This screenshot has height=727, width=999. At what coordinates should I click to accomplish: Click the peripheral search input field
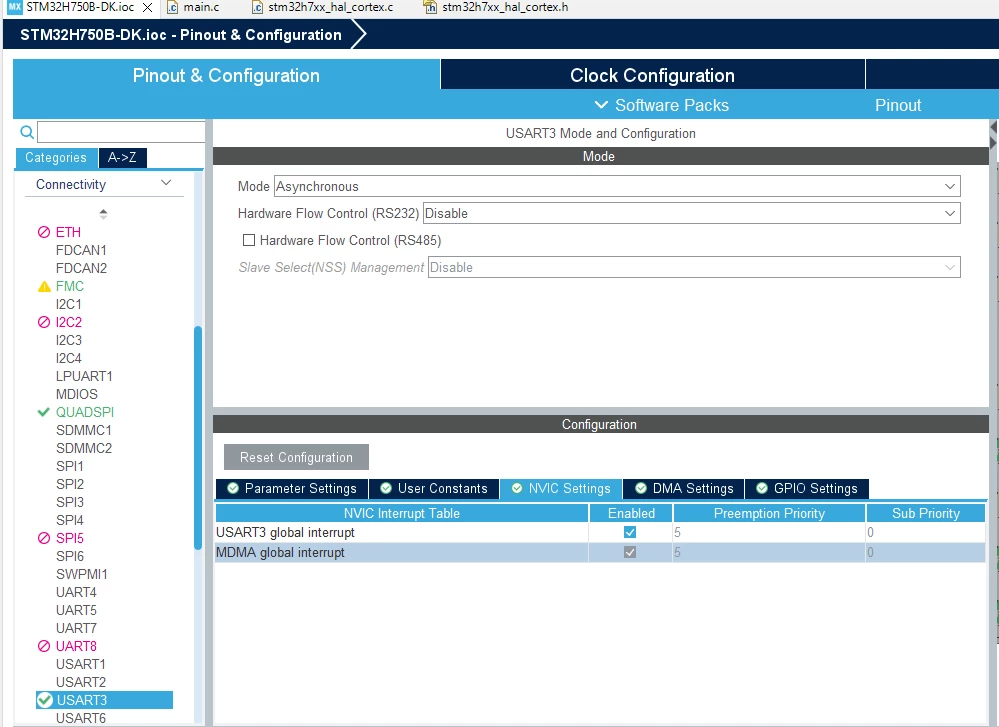(x=121, y=132)
